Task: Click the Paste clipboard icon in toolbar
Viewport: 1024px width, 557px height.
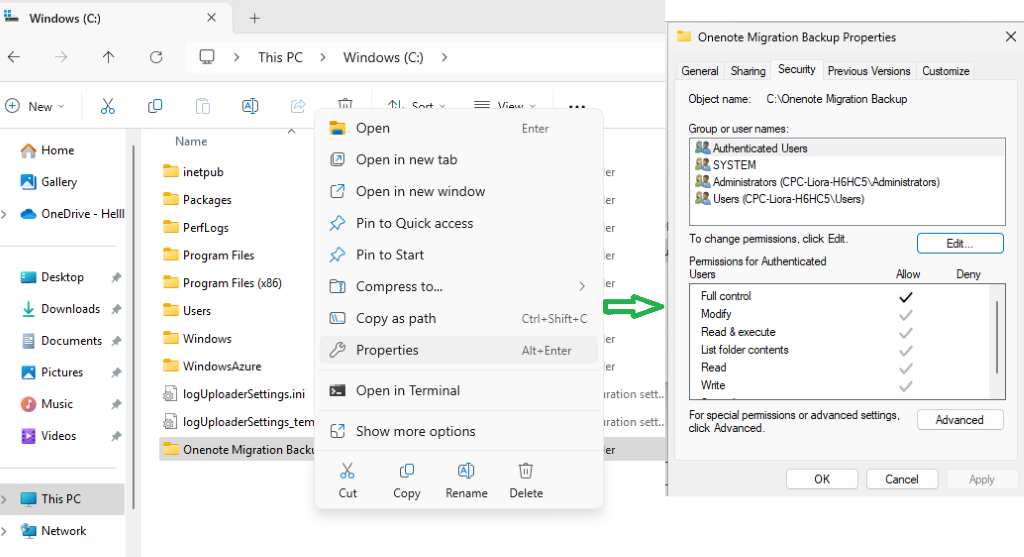Action: click(x=203, y=106)
